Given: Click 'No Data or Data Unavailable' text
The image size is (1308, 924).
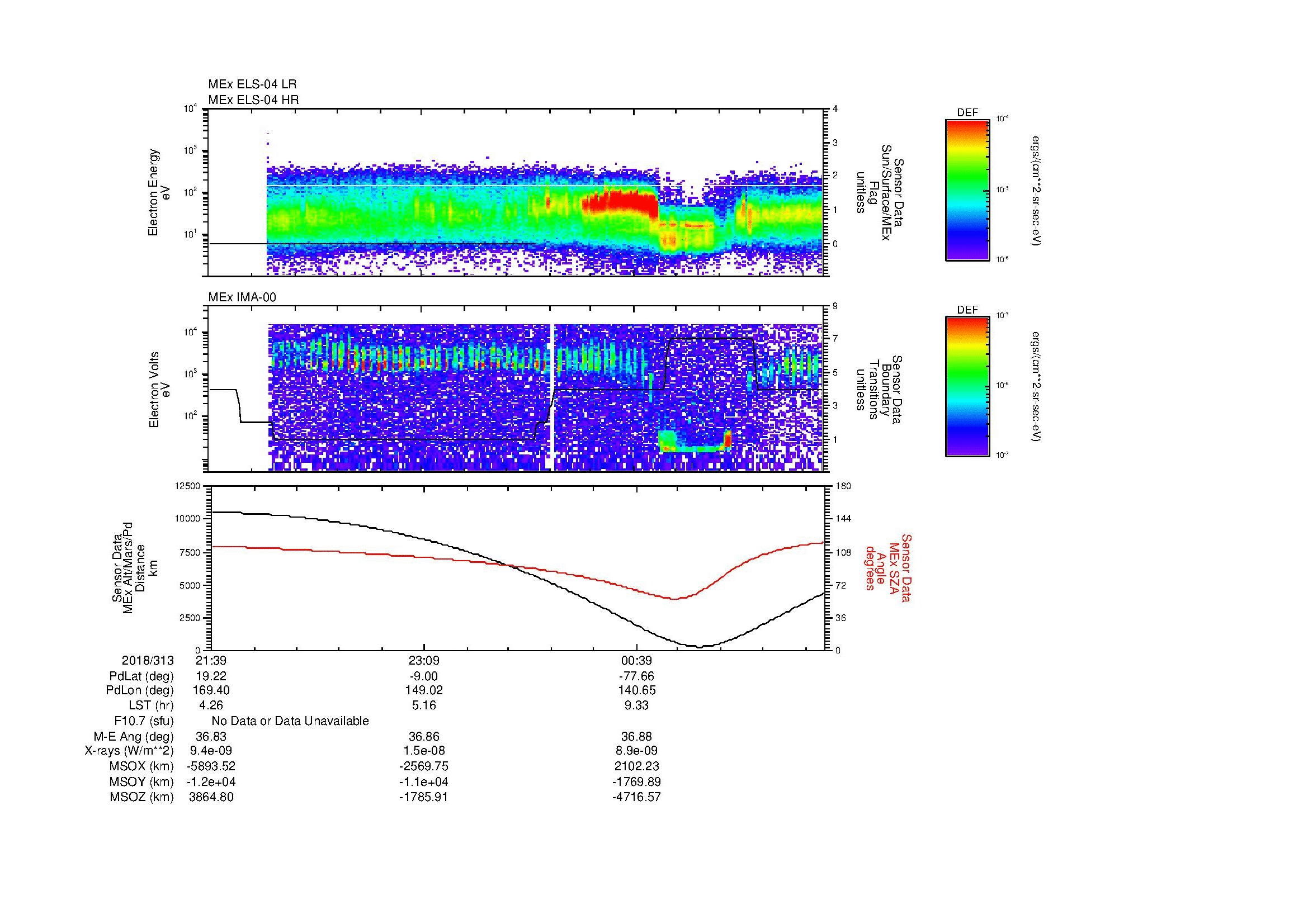Looking at the screenshot, I should (290, 721).
